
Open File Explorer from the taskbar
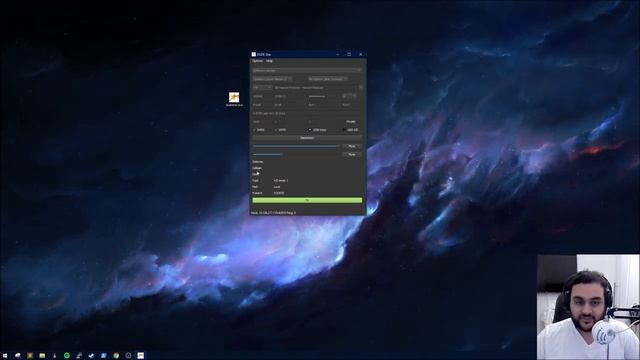[x=42, y=356]
